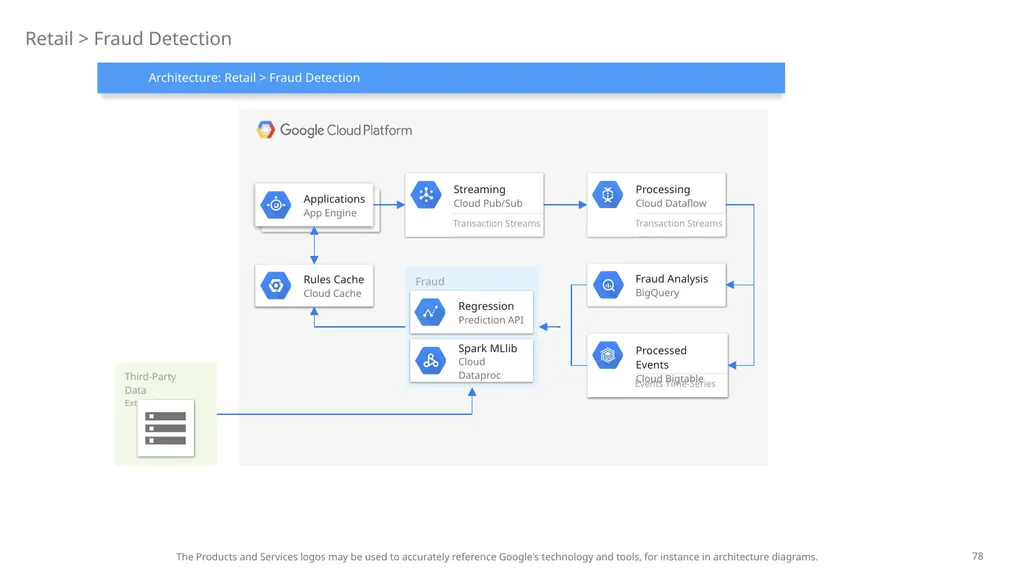Screen dimensions: 1024x576
Task: Click the slide title 'Retail > Fraud Detection'
Action: point(128,39)
